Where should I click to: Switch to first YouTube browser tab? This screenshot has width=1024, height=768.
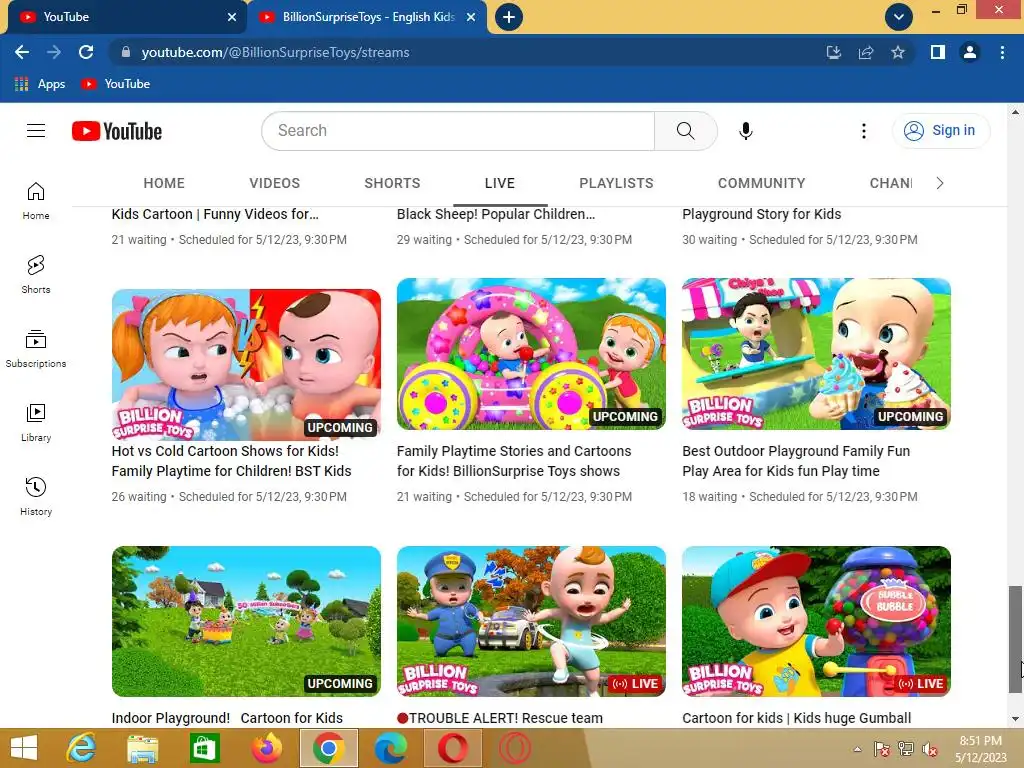(x=127, y=17)
